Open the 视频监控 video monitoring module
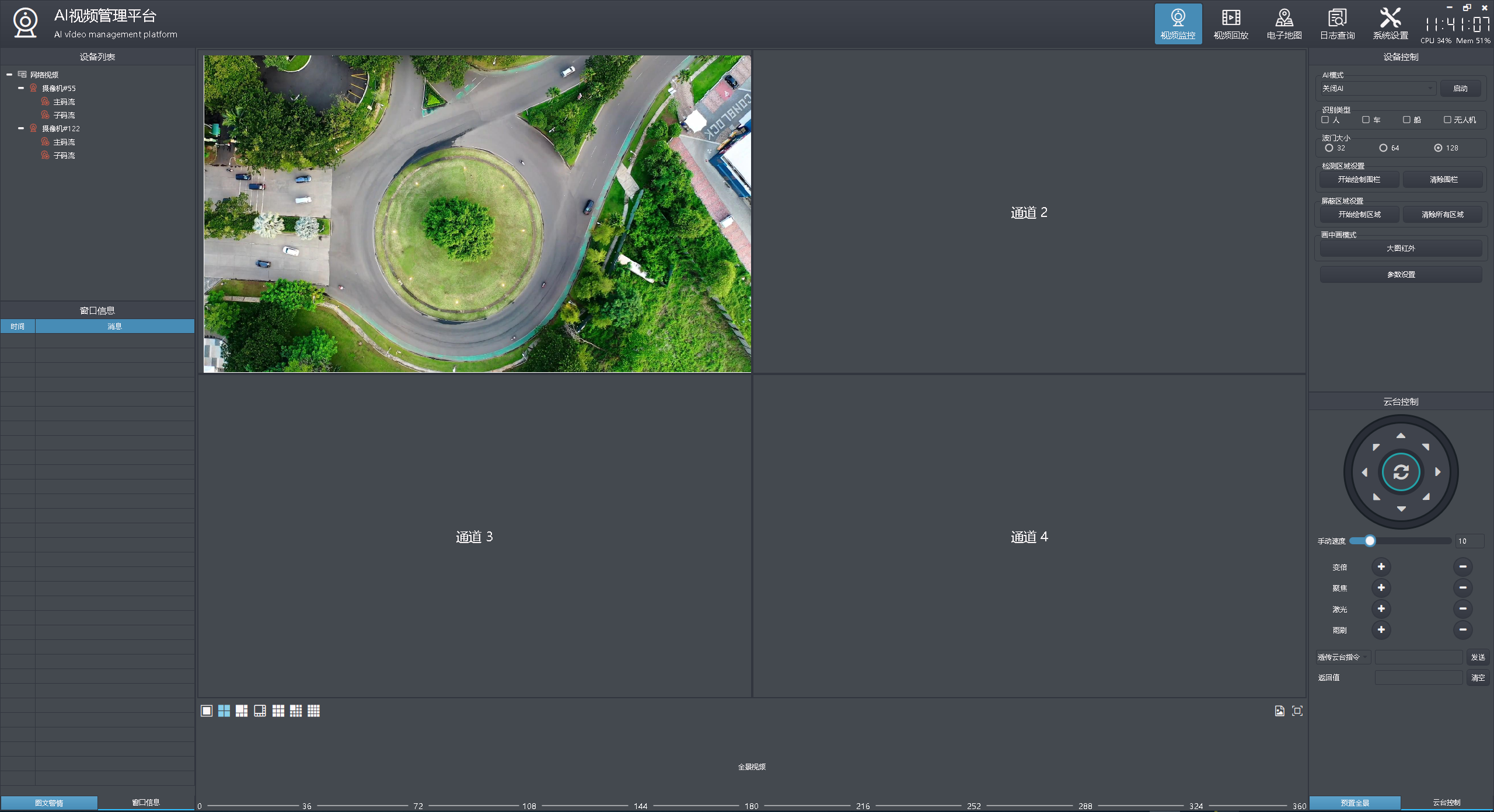1494x812 pixels. pos(1178,24)
